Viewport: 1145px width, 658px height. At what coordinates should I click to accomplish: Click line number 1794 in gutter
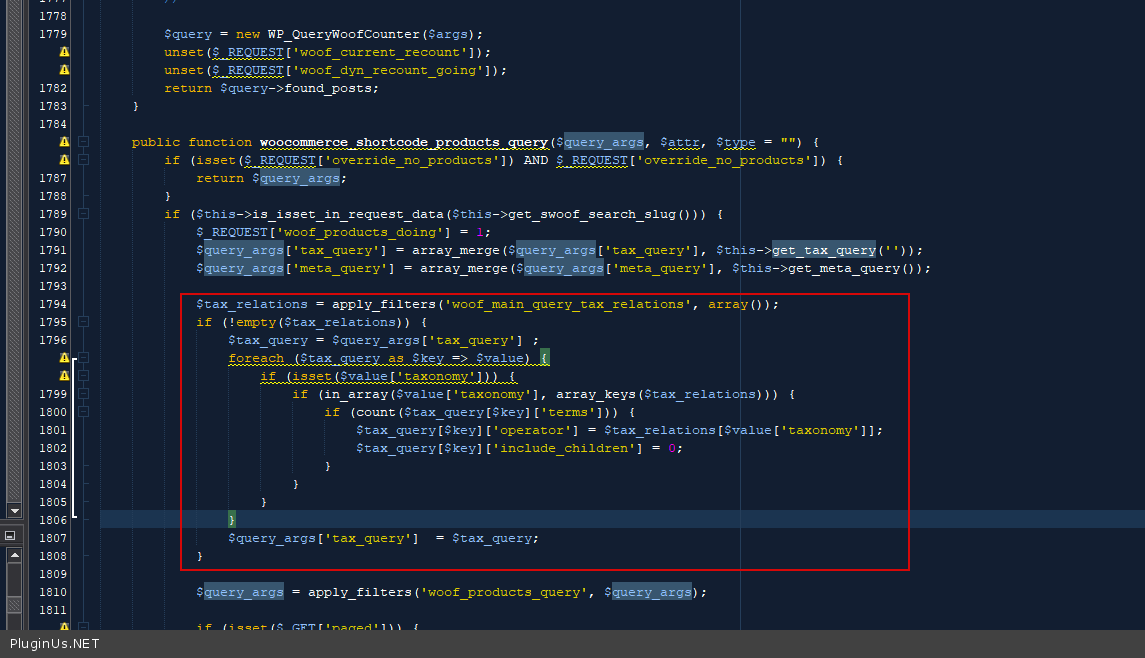point(52,304)
